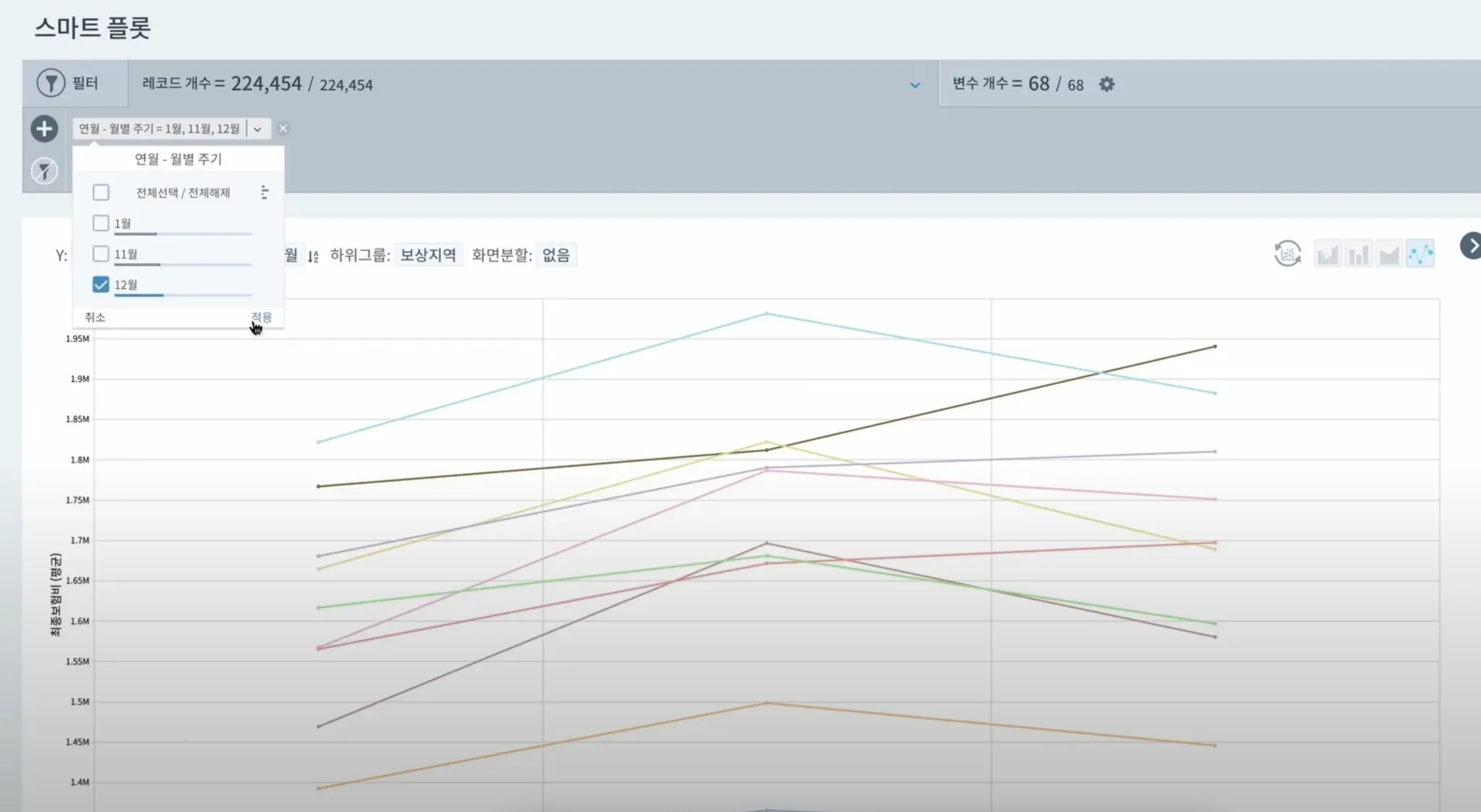Click 취소 to cancel filter
The height and width of the screenshot is (812, 1481).
[x=95, y=317]
